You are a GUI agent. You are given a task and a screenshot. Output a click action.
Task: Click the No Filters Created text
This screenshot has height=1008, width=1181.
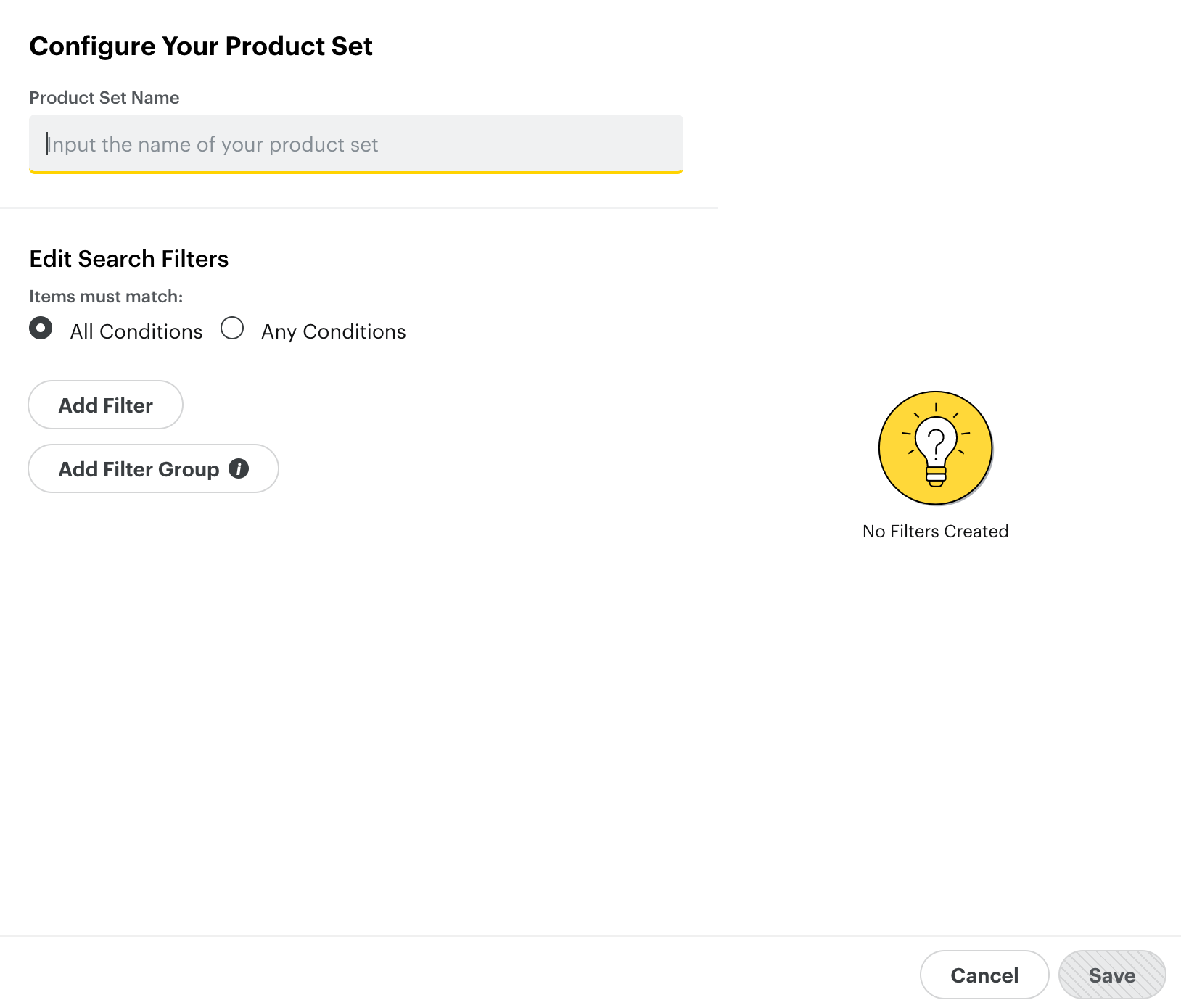(935, 531)
